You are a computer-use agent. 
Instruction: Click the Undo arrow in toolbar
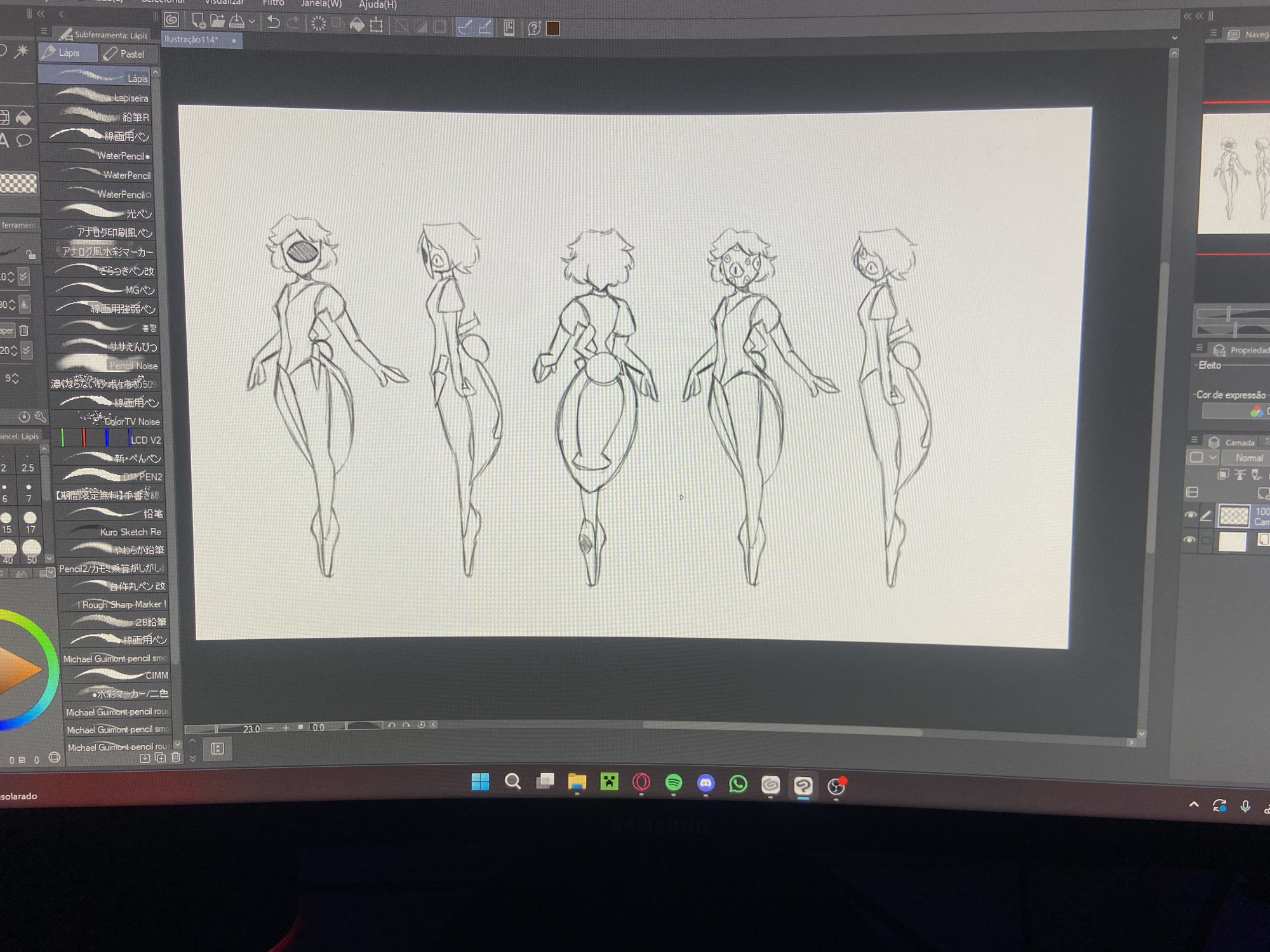point(273,23)
